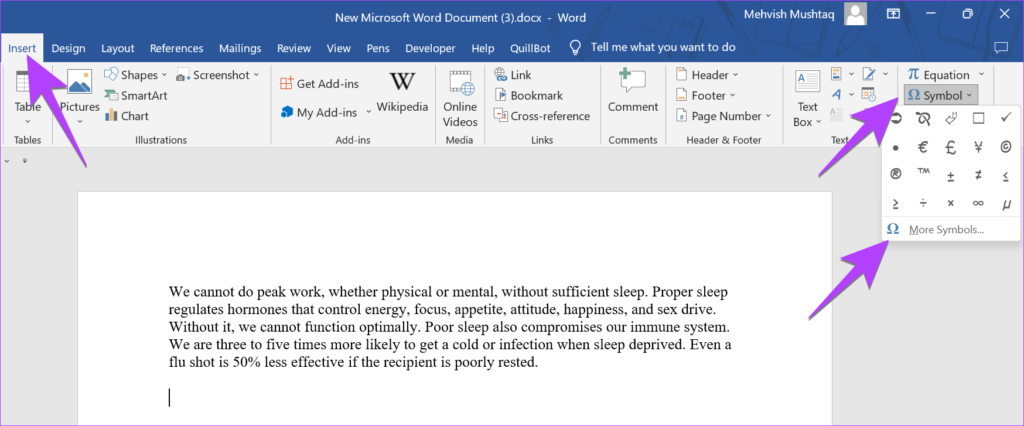Insert the plus-minus symbol
Image resolution: width=1024 pixels, height=426 pixels.
coord(951,175)
